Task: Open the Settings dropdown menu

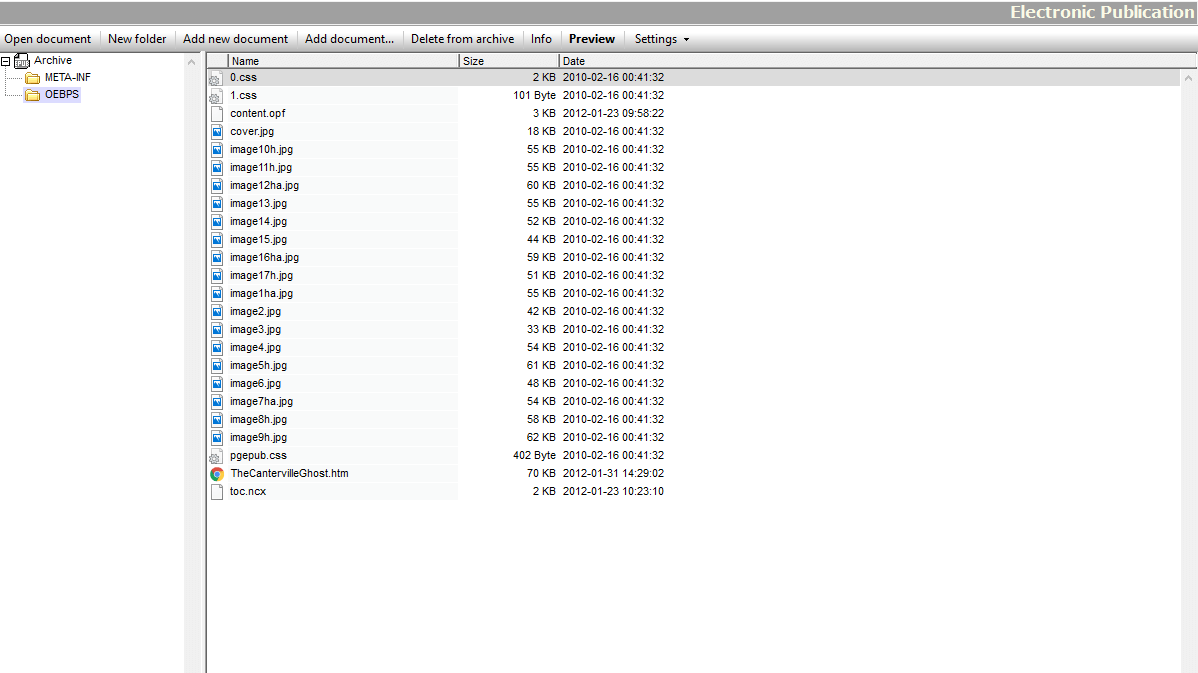Action: (662, 39)
